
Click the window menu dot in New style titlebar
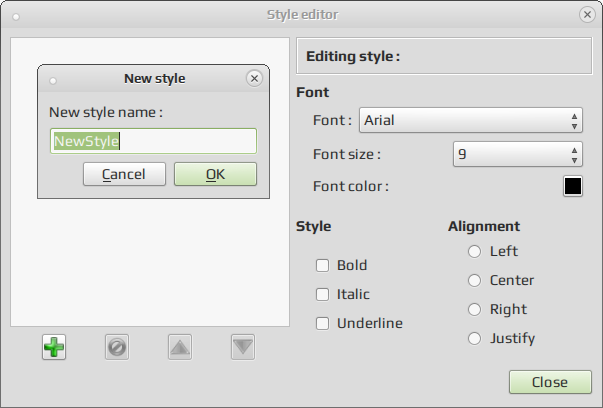coord(53,81)
